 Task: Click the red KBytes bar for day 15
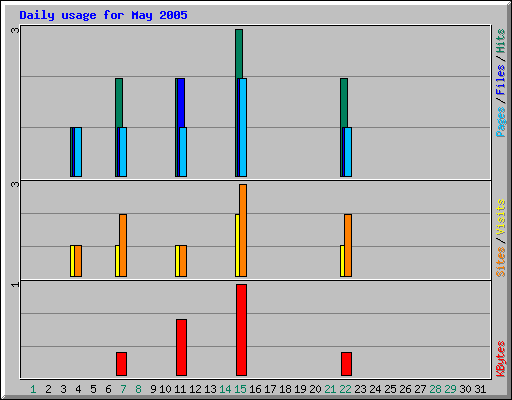(x=241, y=330)
